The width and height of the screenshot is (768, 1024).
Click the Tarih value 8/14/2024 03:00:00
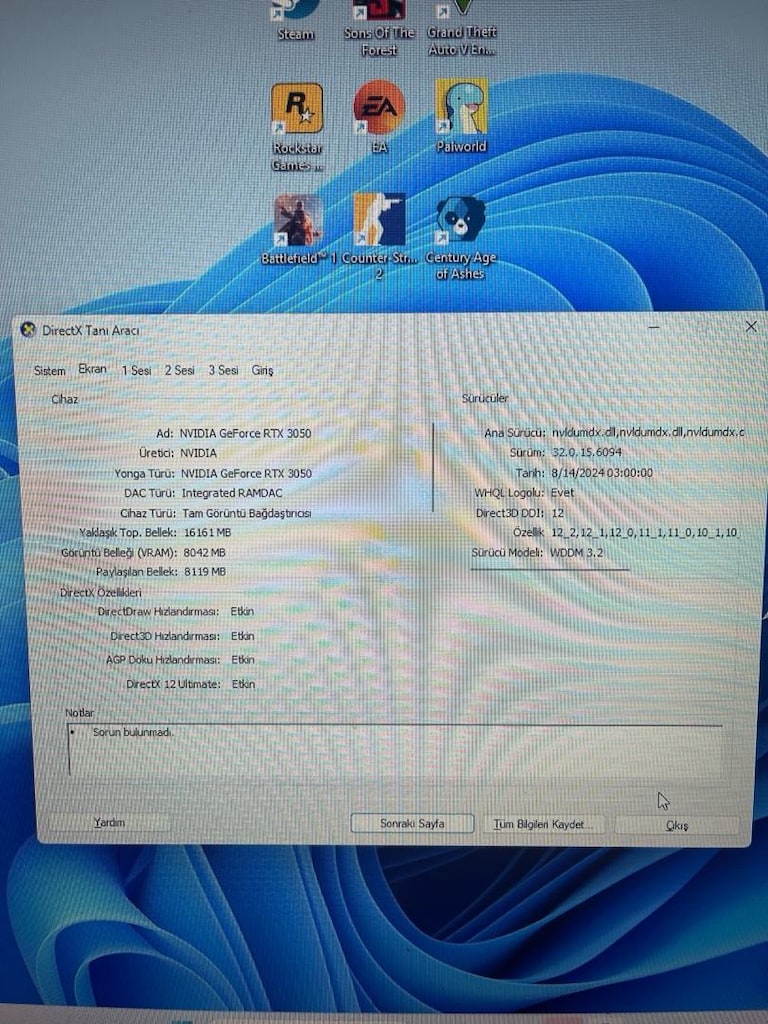click(602, 473)
